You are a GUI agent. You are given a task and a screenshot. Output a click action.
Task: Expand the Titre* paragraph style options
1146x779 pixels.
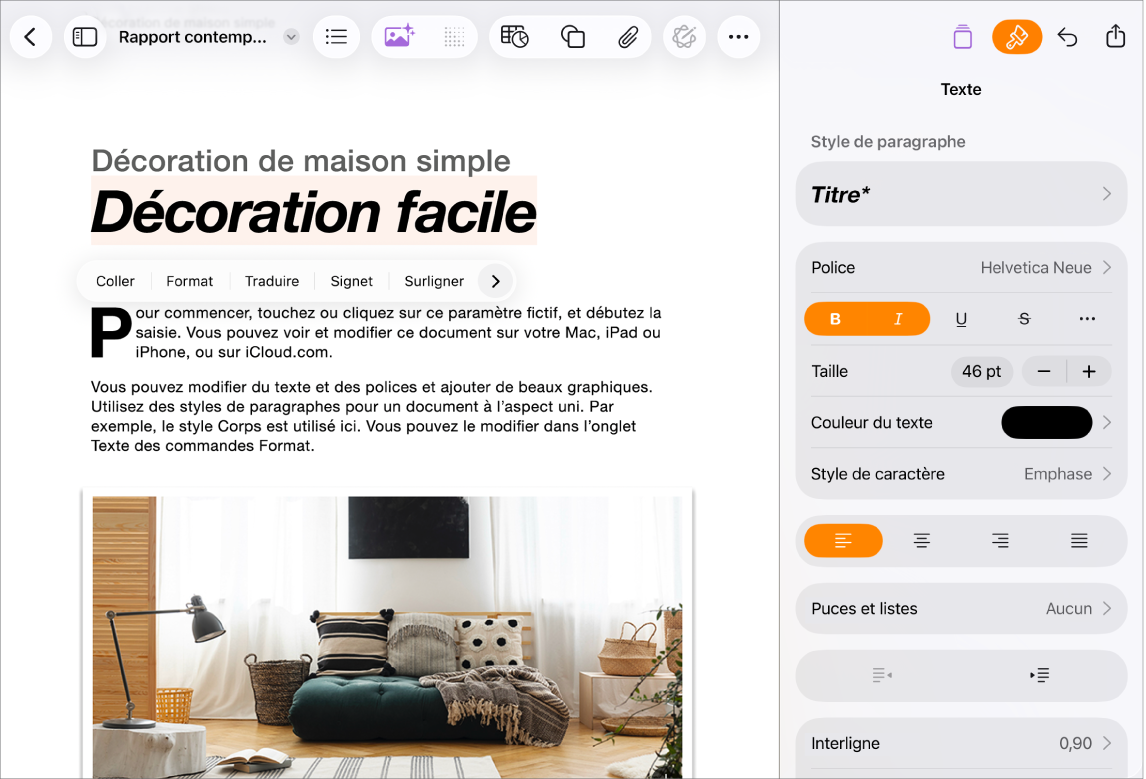[x=960, y=194]
